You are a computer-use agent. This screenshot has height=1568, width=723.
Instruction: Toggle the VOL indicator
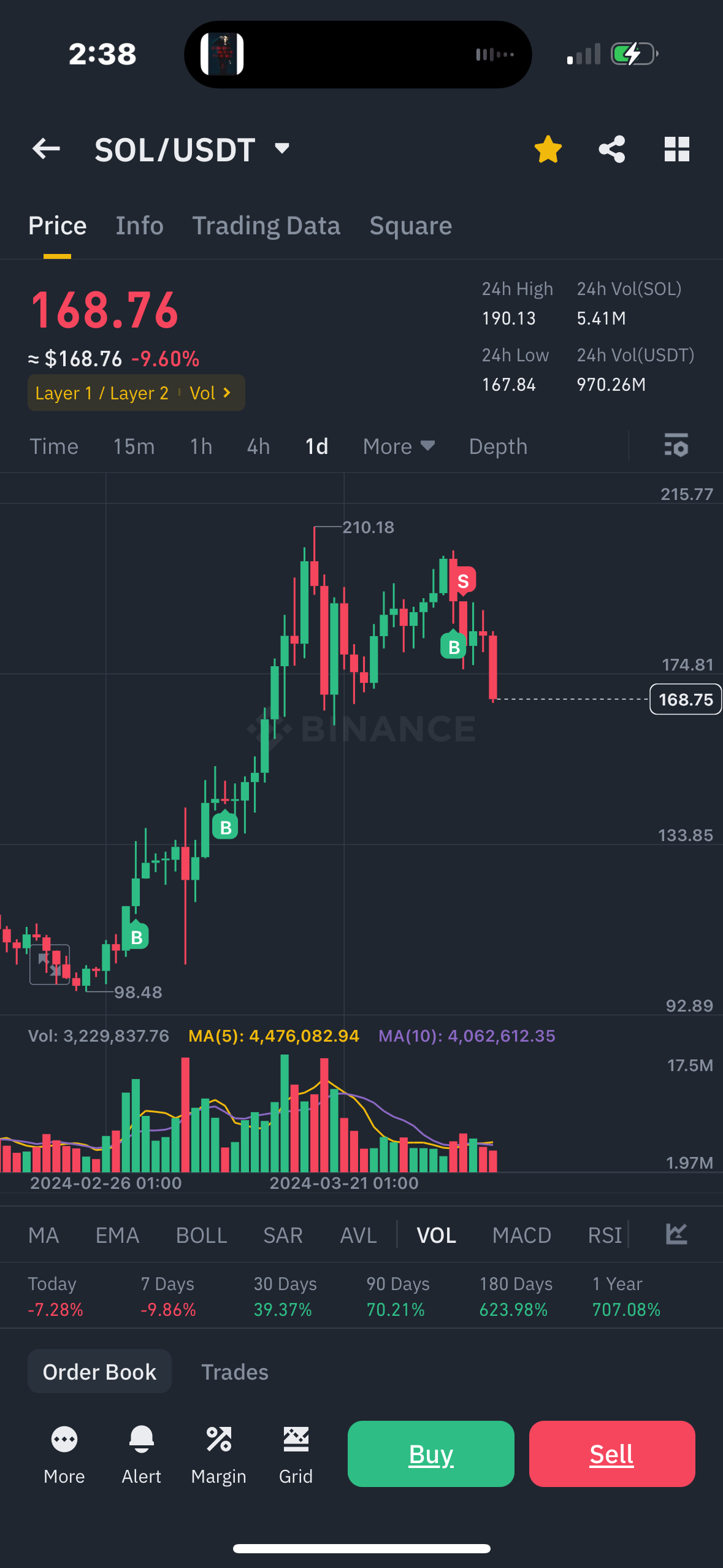[x=436, y=1235]
